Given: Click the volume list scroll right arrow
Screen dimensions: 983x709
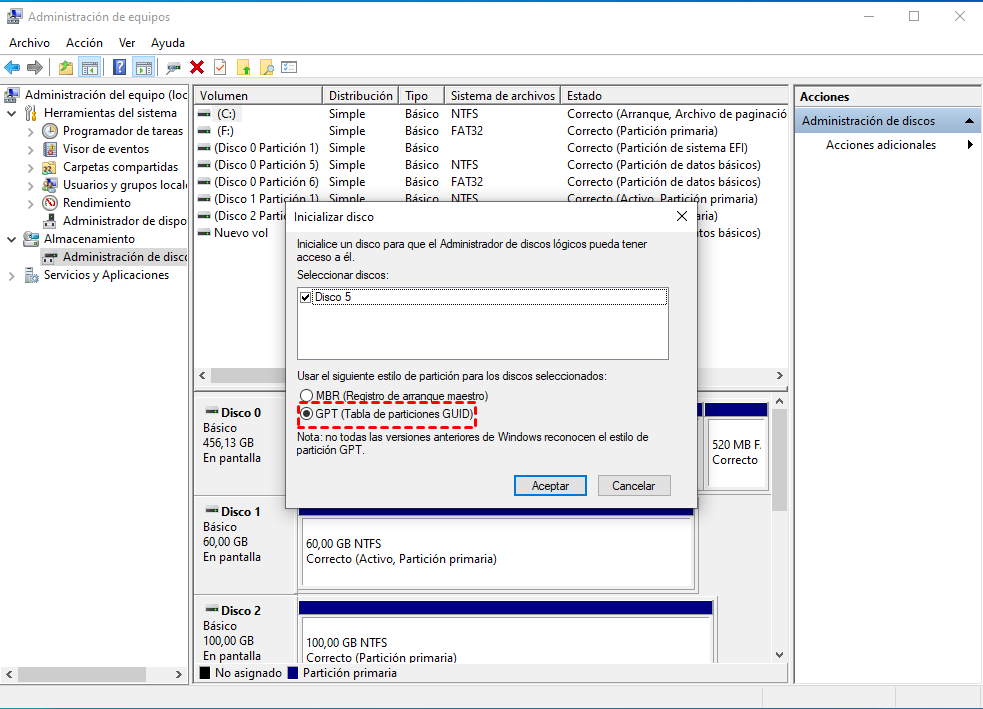Looking at the screenshot, I should point(779,376).
